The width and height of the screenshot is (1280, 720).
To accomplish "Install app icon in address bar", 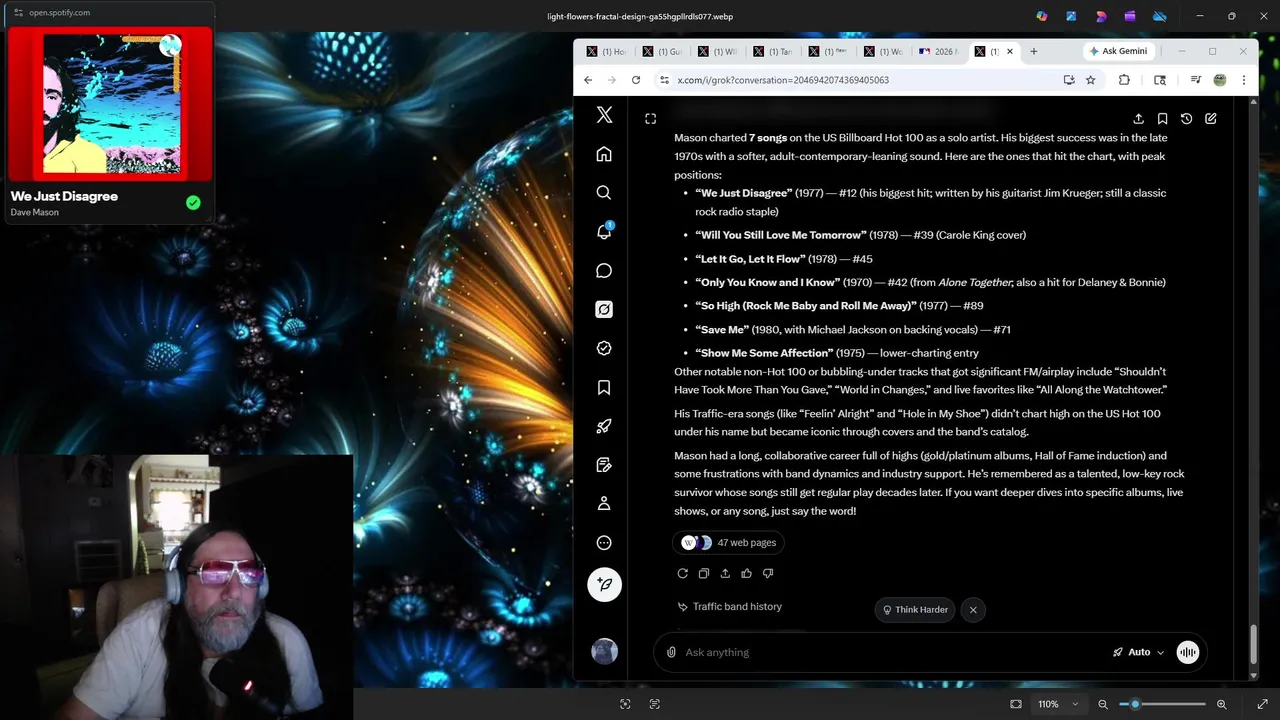I will [x=1069, y=80].
